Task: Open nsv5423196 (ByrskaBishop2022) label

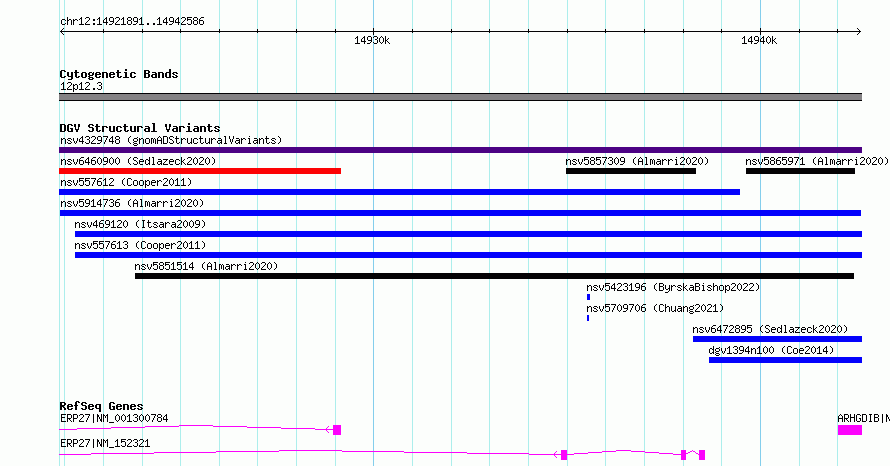Action: 673,287
